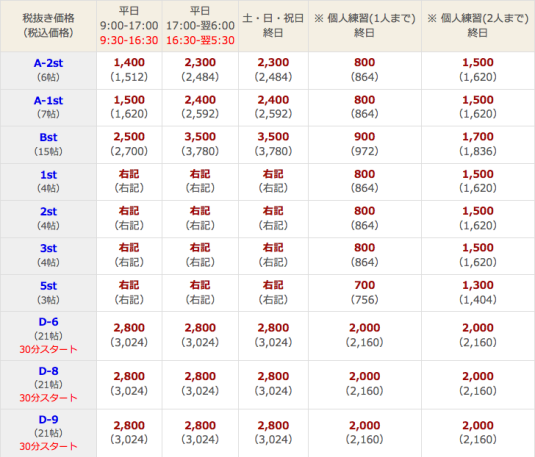535x457 pixels.
Task: Click 5st solo practice price 700
Action: pos(365,285)
